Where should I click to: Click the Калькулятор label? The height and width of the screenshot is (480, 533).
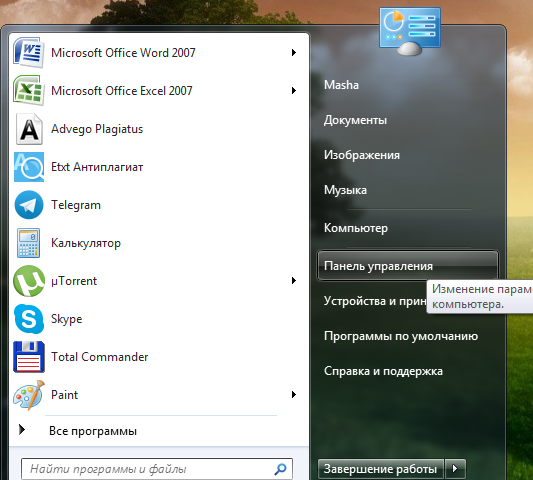[86, 243]
